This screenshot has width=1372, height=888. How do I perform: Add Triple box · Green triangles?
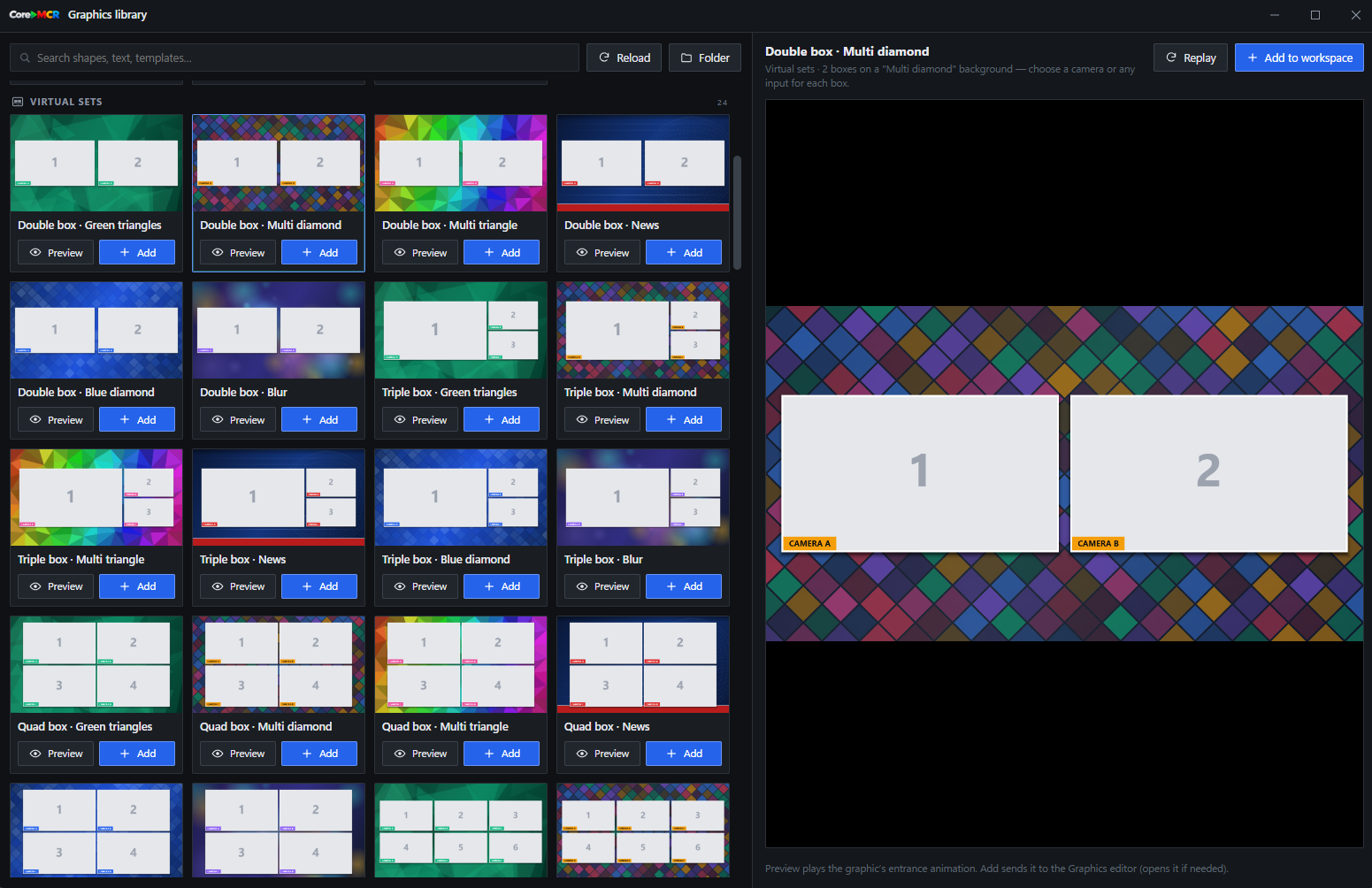(x=502, y=419)
